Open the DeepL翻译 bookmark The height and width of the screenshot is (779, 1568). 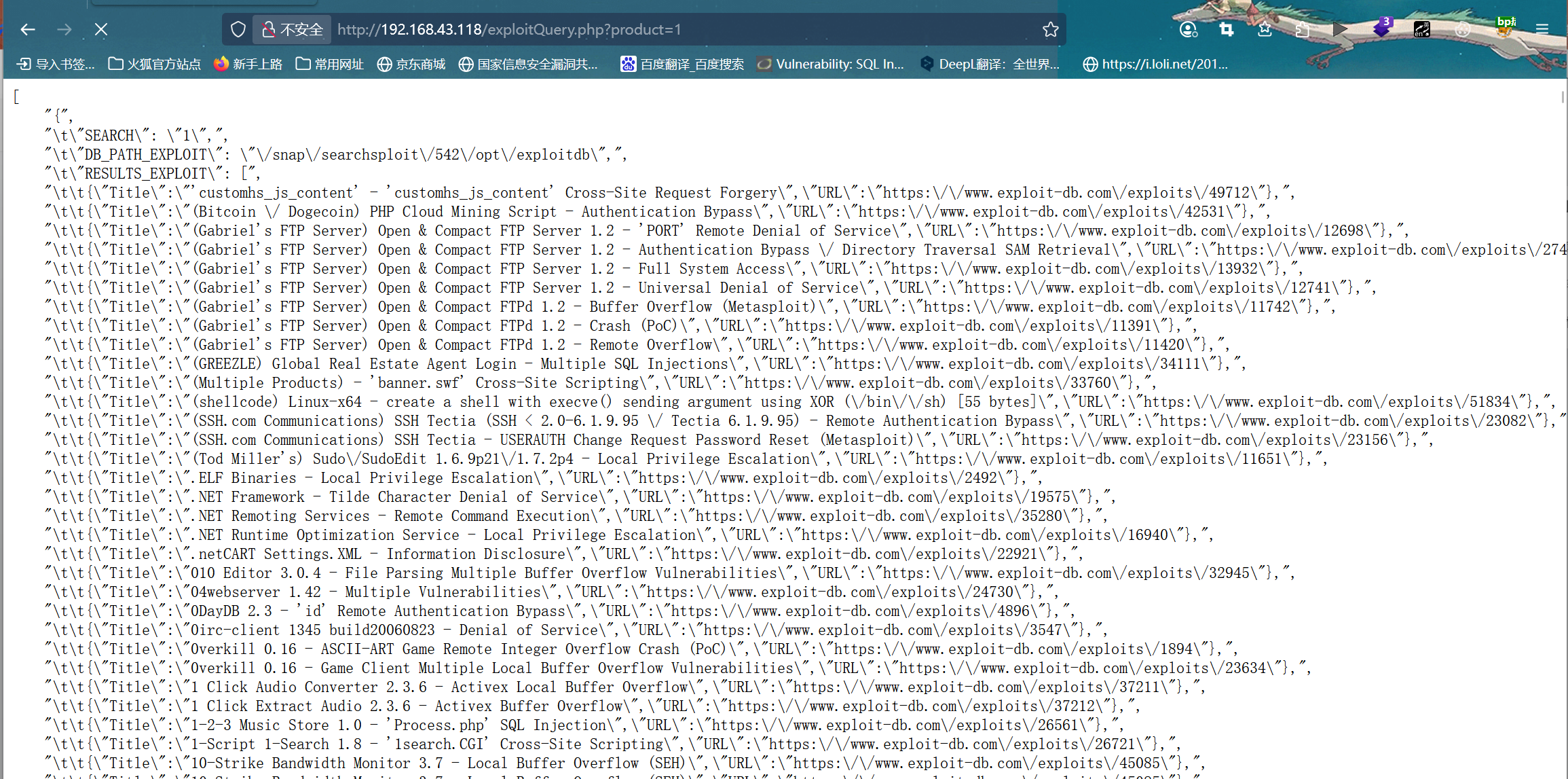pyautogui.click(x=990, y=64)
